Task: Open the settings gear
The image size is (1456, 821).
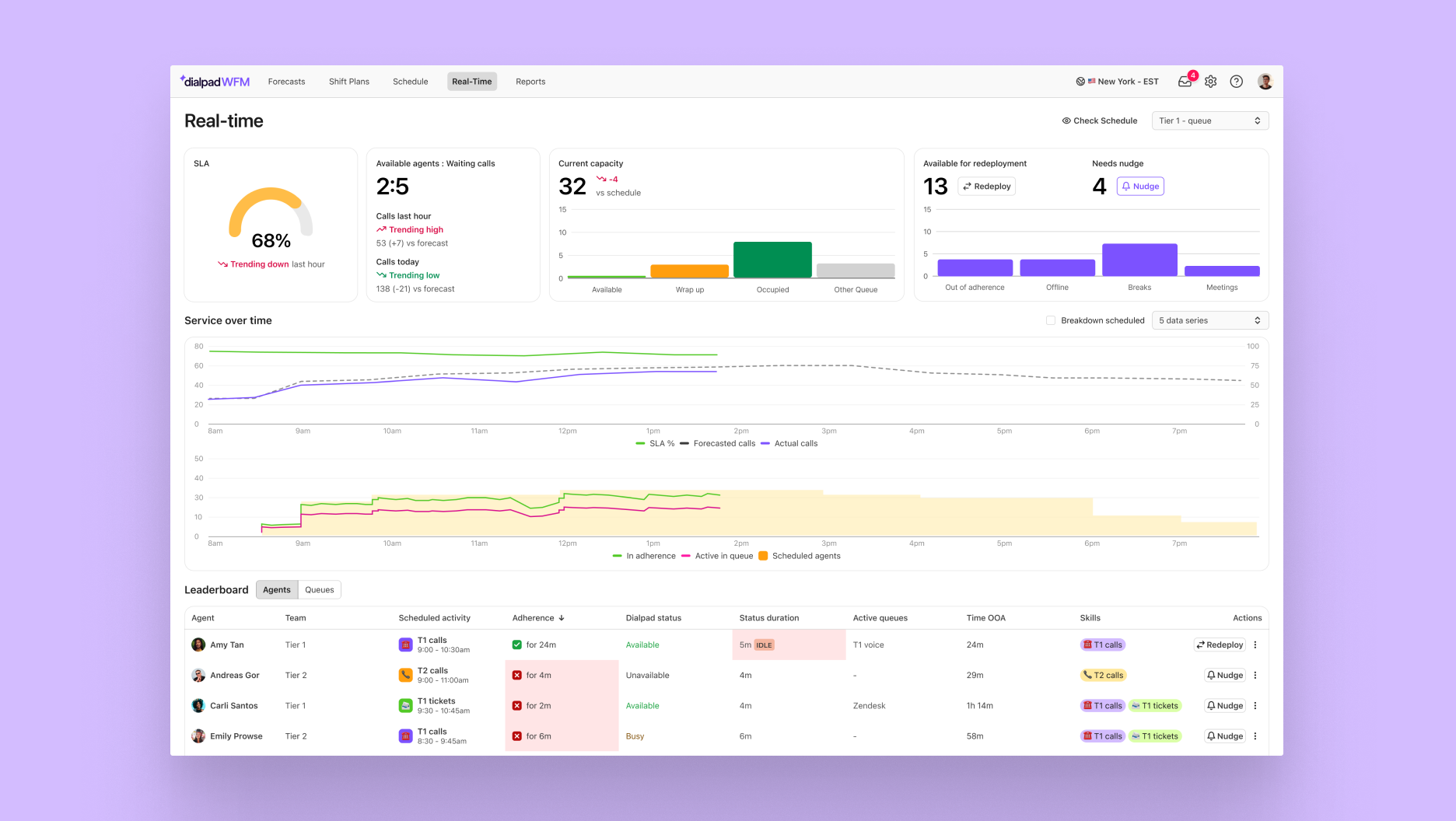Action: click(1210, 81)
